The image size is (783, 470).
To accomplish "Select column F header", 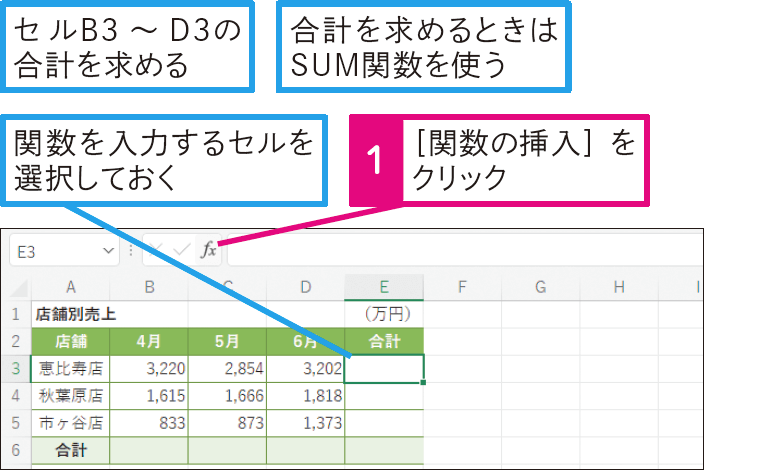I will point(462,287).
